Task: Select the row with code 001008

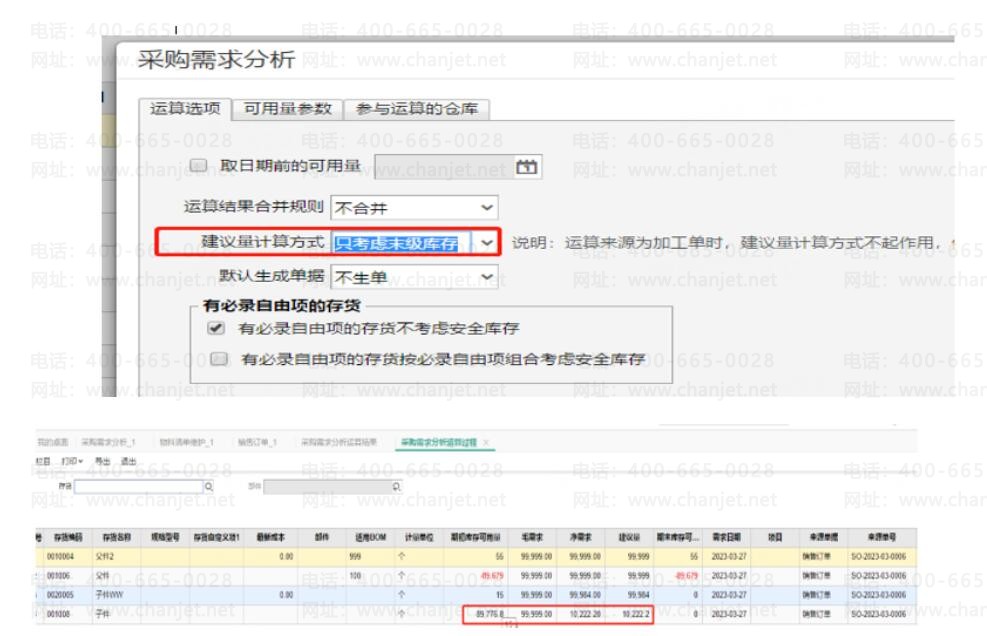Action: (476, 613)
